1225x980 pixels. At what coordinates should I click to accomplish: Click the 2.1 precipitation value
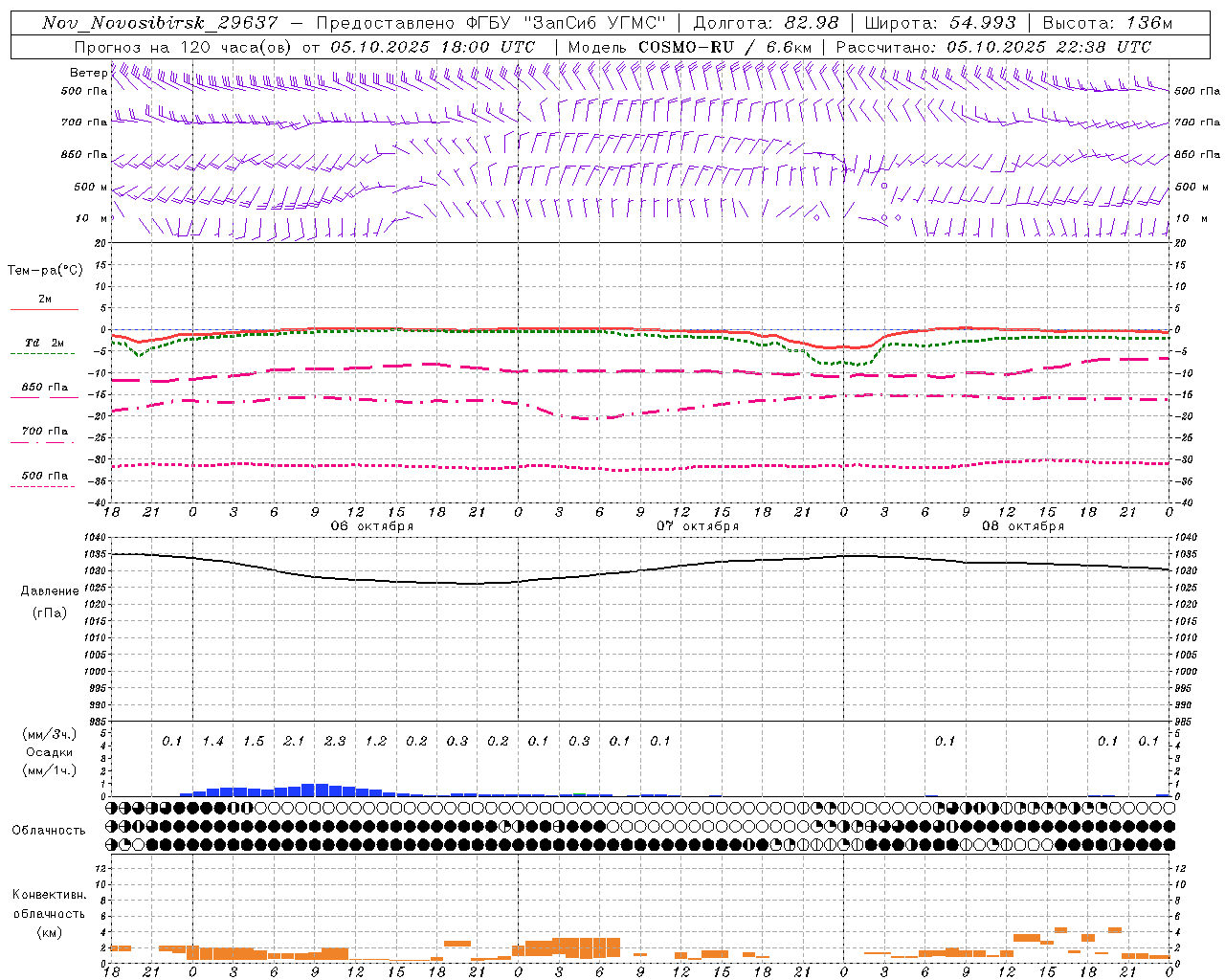tap(294, 742)
